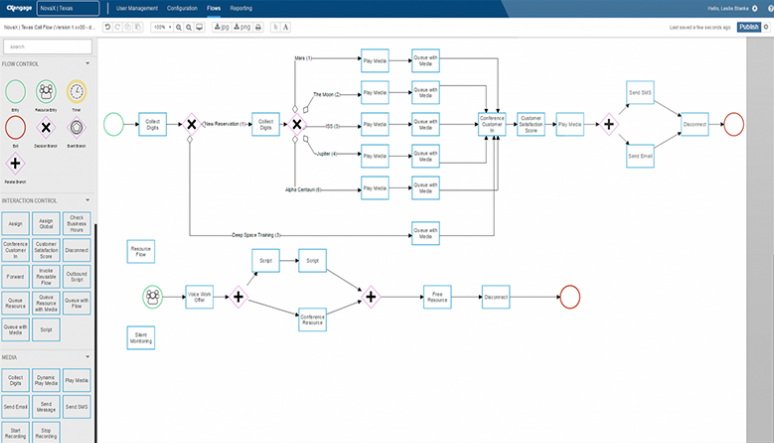Select the plus diamond after Voice Work Offer
Screen dimensions: 774x443
[238, 297]
